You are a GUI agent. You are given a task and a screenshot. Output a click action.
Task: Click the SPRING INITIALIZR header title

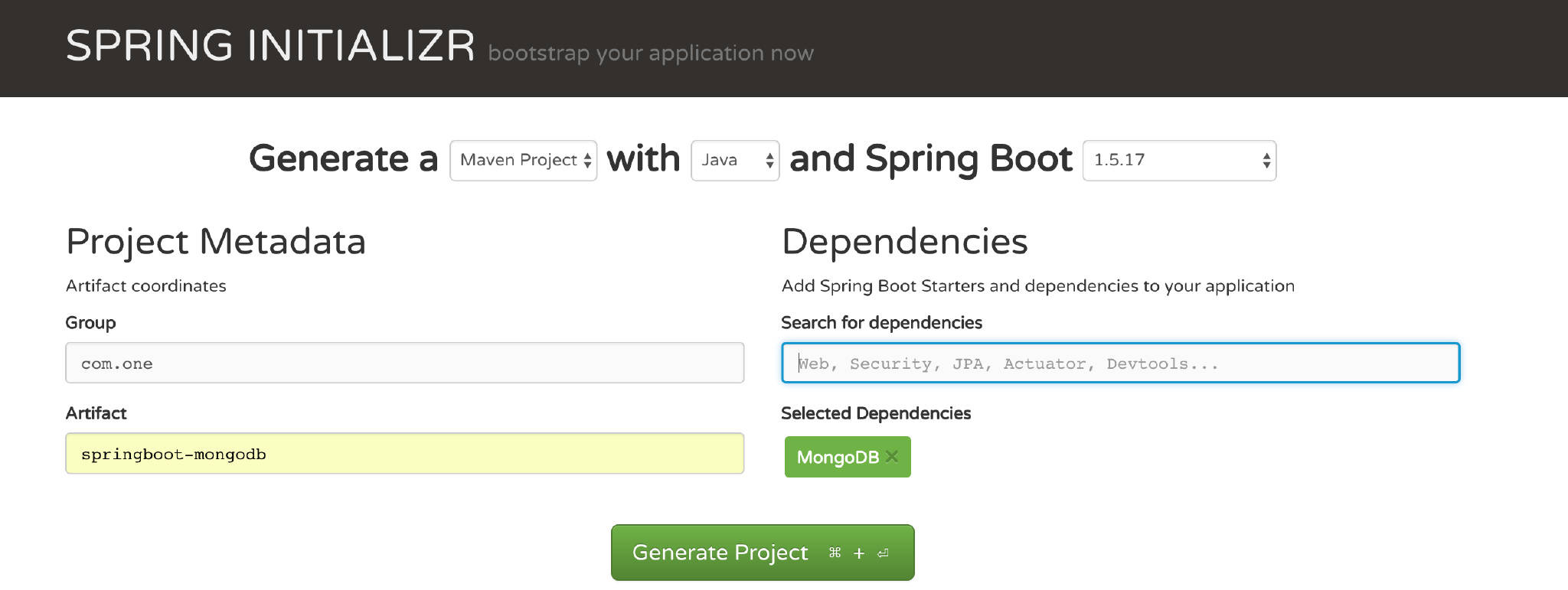pos(270,46)
